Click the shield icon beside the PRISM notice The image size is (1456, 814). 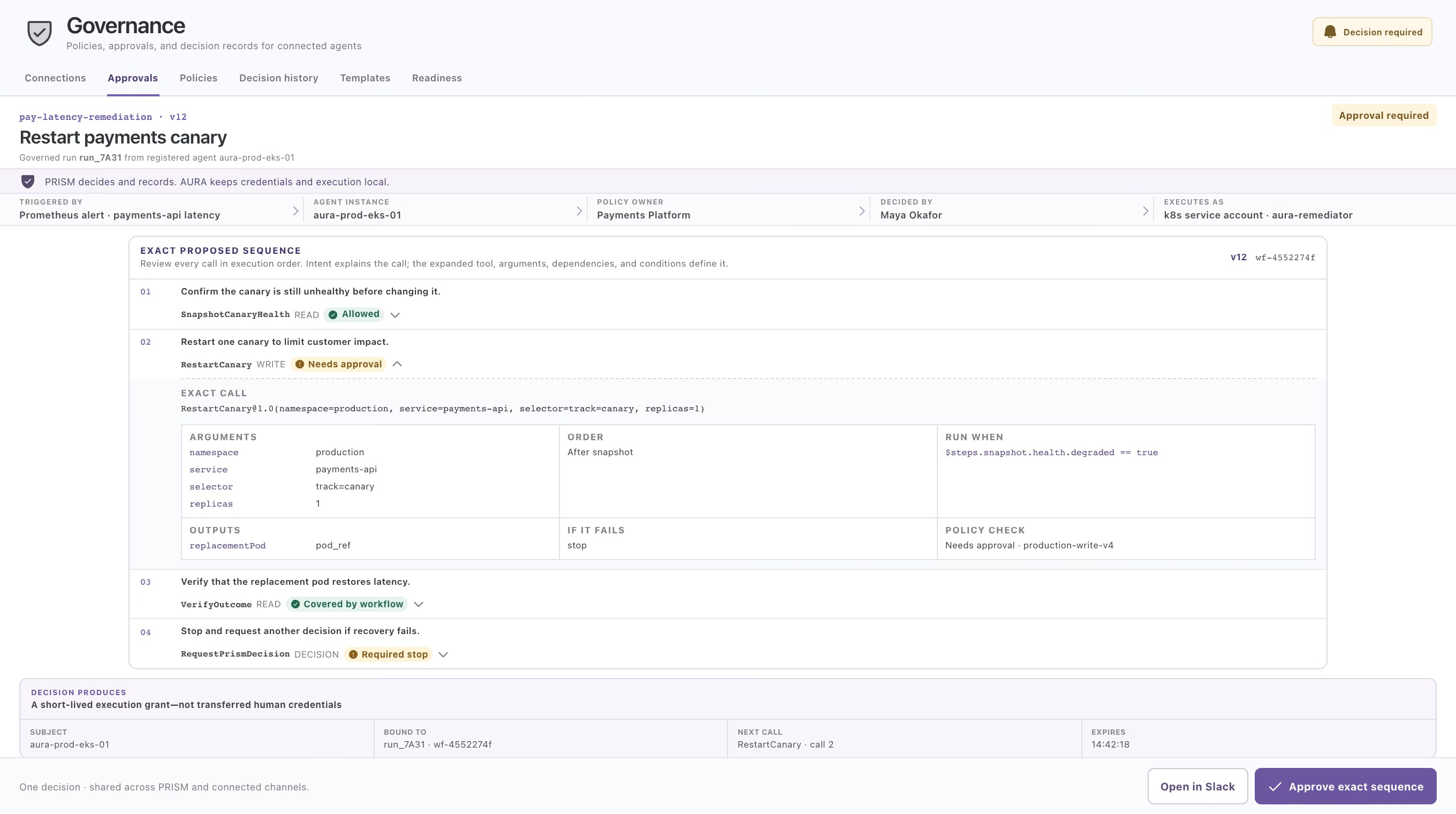[28, 182]
